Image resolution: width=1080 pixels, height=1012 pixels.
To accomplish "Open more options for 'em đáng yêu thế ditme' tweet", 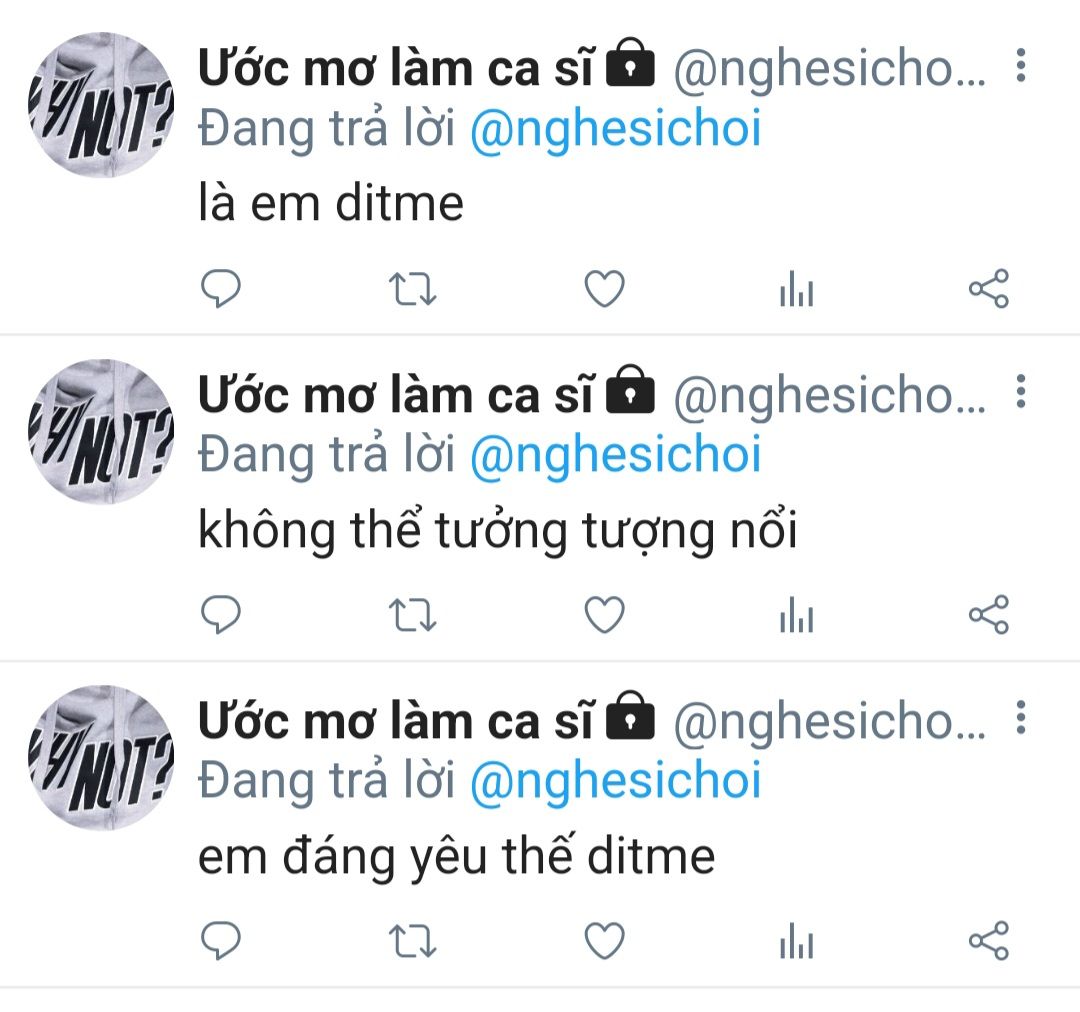I will [1021, 718].
